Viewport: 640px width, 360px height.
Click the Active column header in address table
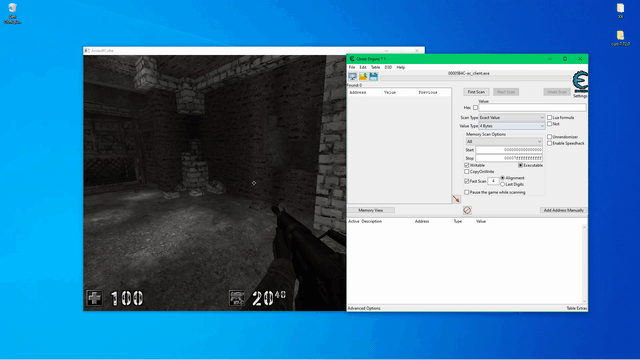(x=353, y=221)
